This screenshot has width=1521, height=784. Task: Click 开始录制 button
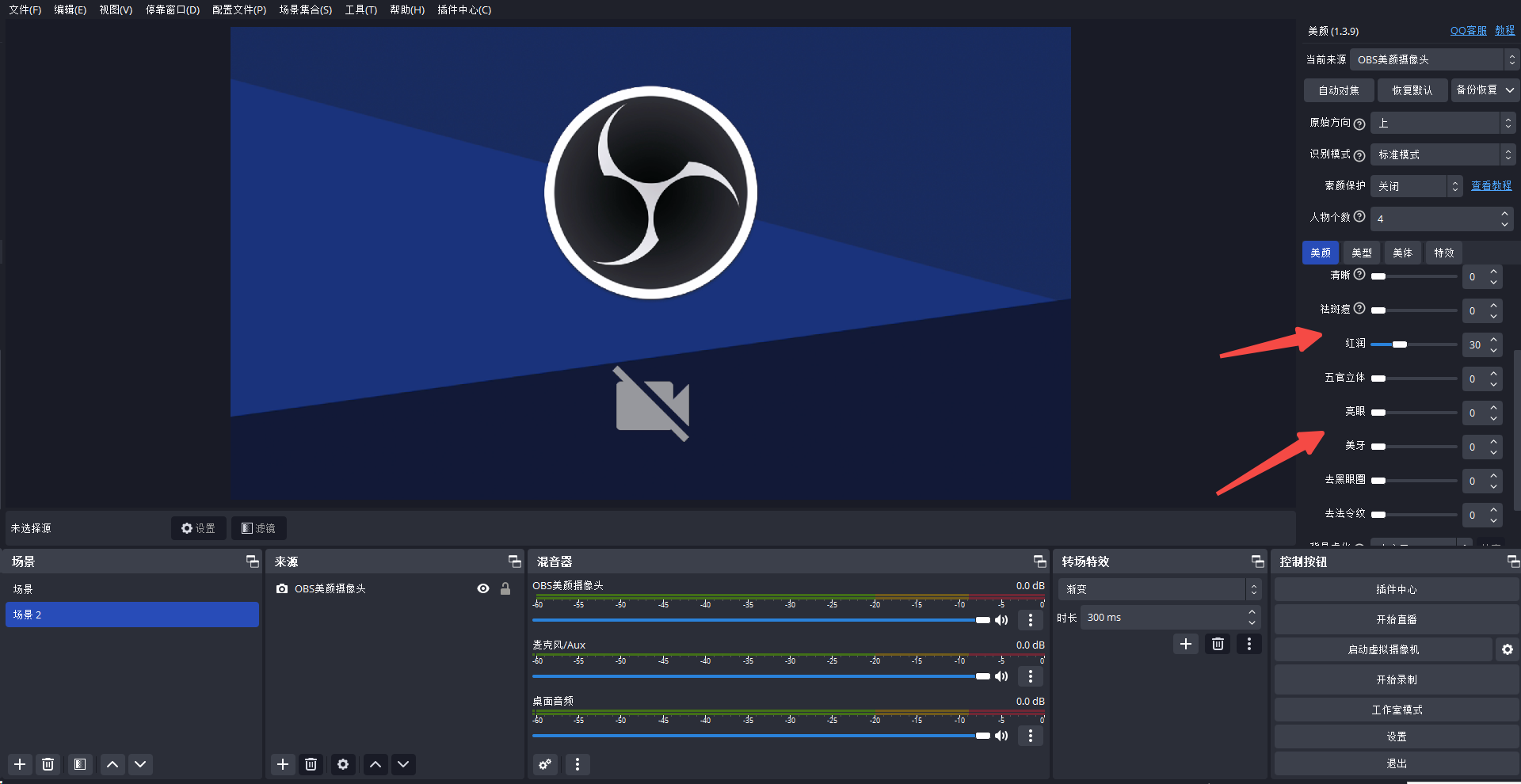pos(1396,679)
